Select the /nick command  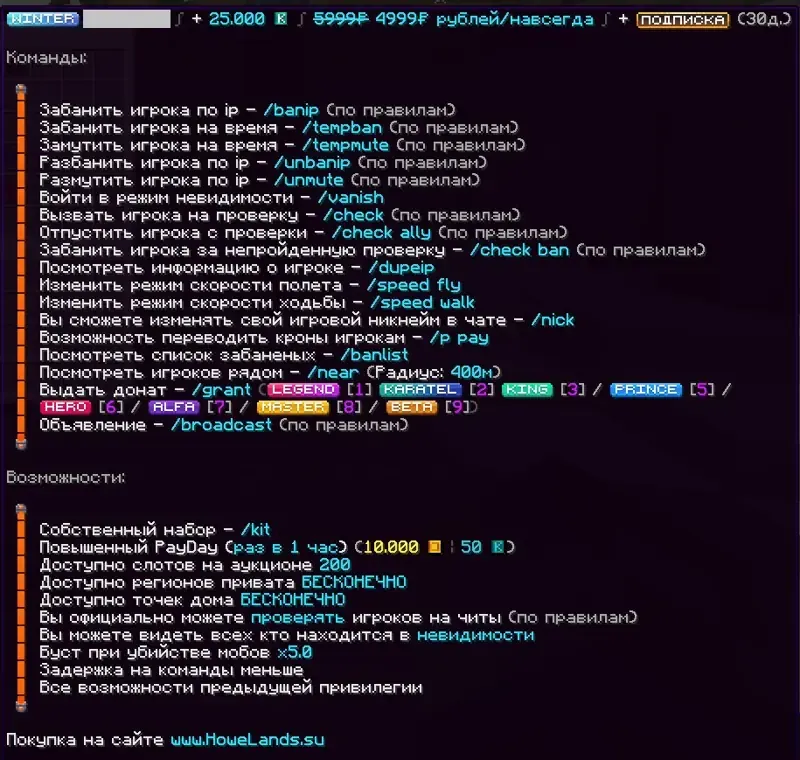553,320
